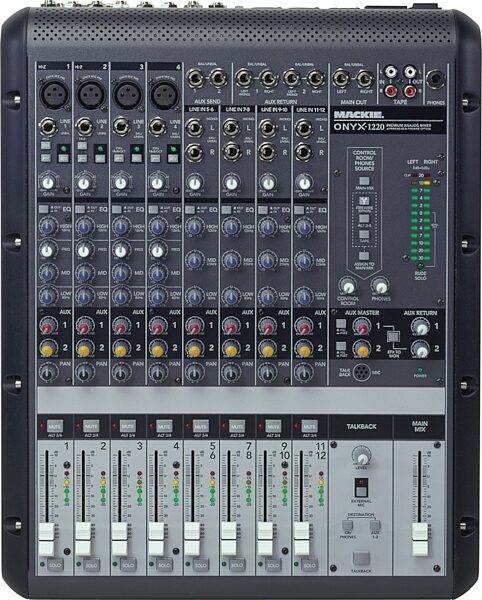
Task: Toggle channel 1 48V phantom power button
Action: point(64,158)
